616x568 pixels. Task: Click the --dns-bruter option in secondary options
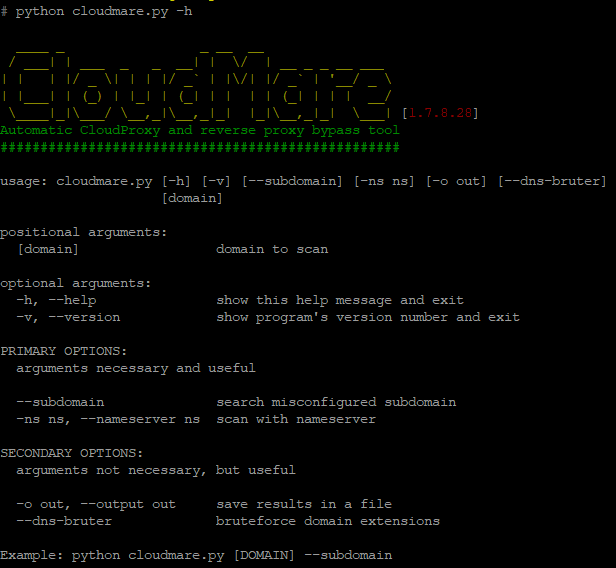click(64, 521)
